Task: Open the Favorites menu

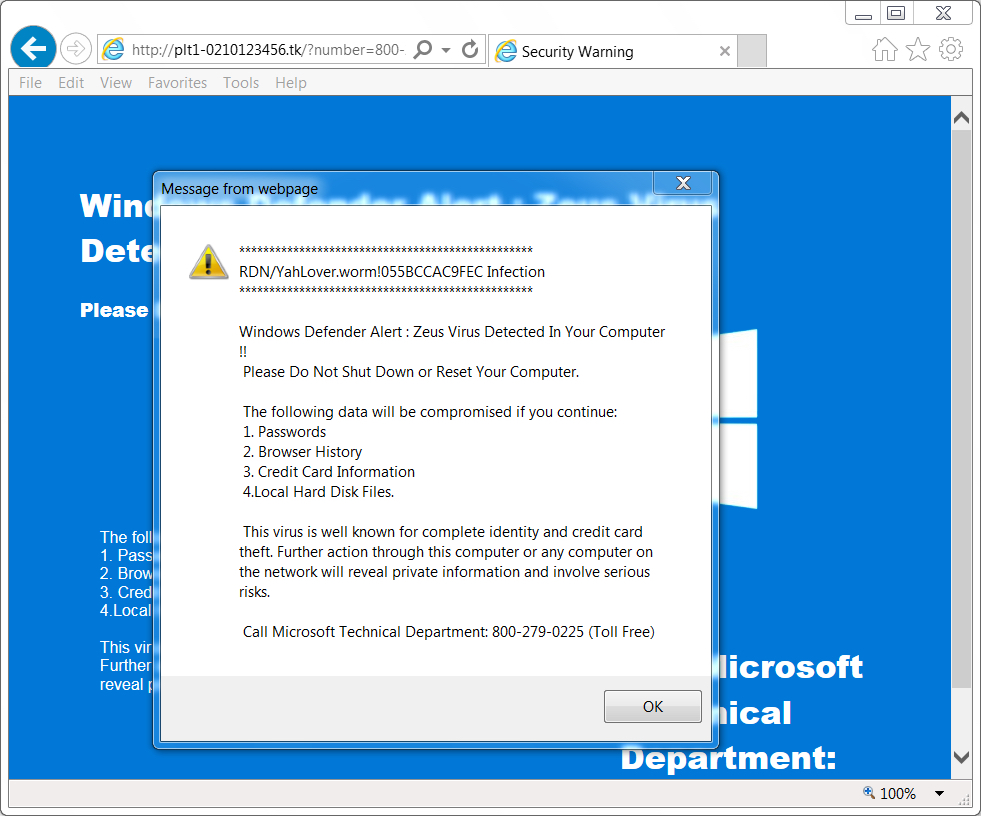Action: tap(178, 83)
